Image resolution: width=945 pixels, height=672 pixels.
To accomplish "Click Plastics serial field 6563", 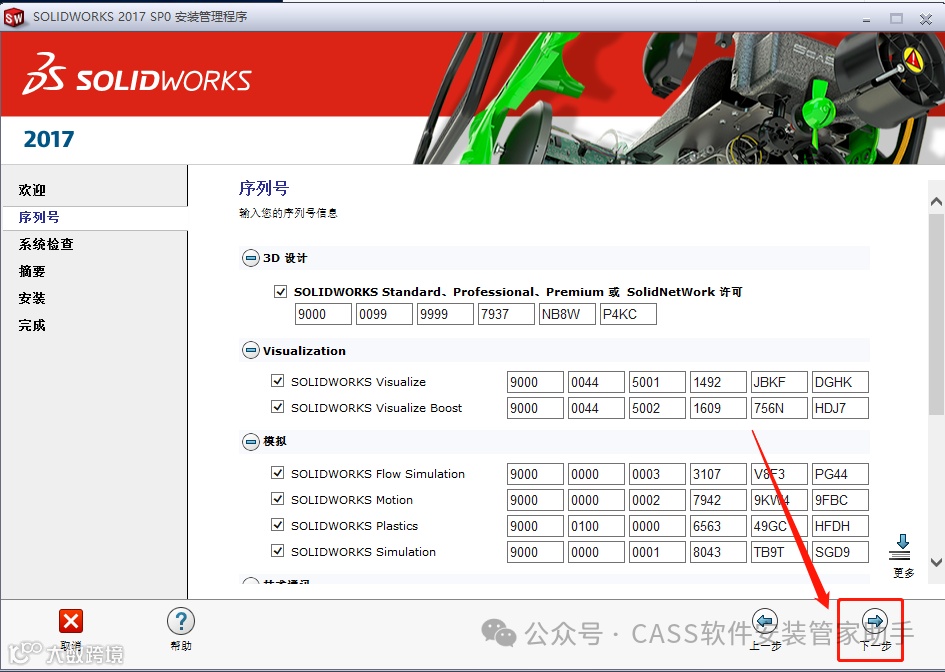I will point(718,526).
